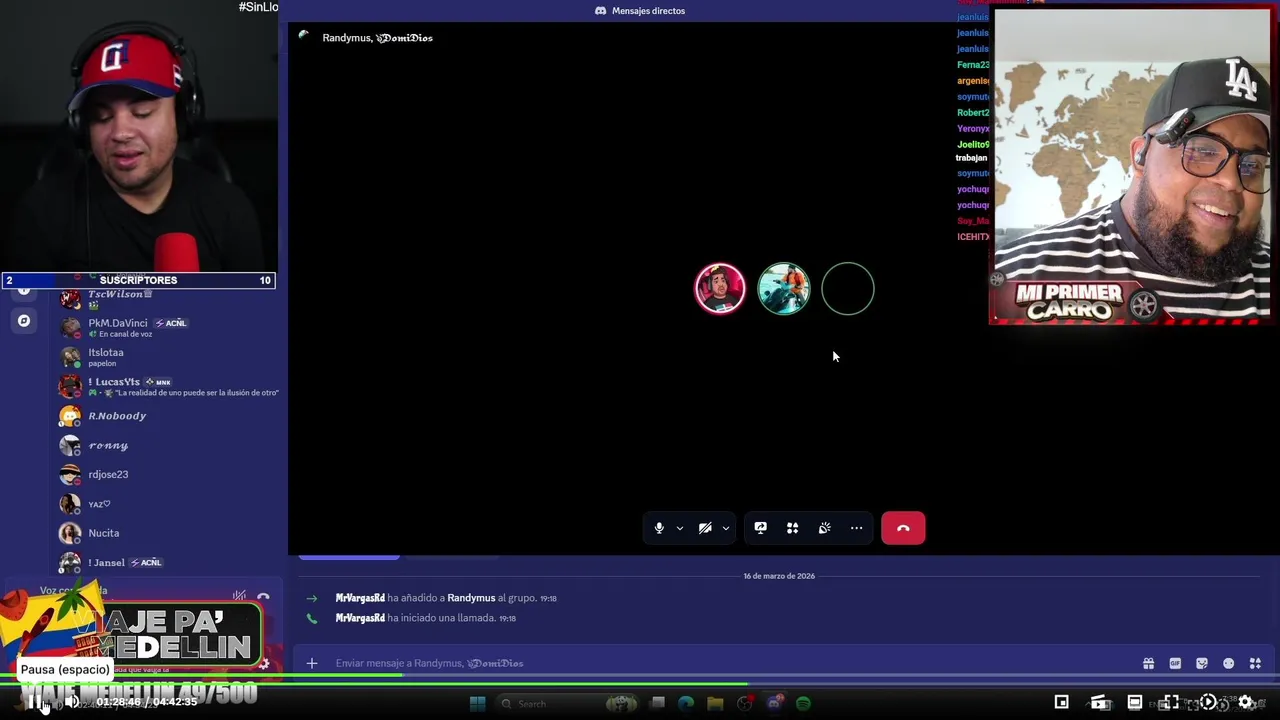
Task: Select YAZ in the friends list
Action: [x=165, y=504]
